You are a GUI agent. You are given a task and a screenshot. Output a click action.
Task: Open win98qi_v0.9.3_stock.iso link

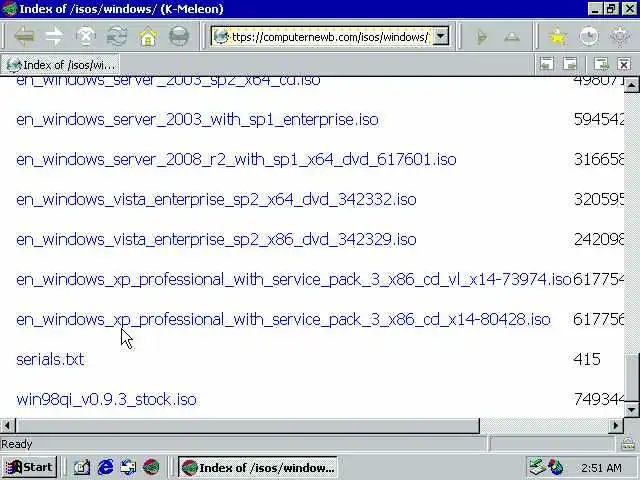[x=106, y=400]
